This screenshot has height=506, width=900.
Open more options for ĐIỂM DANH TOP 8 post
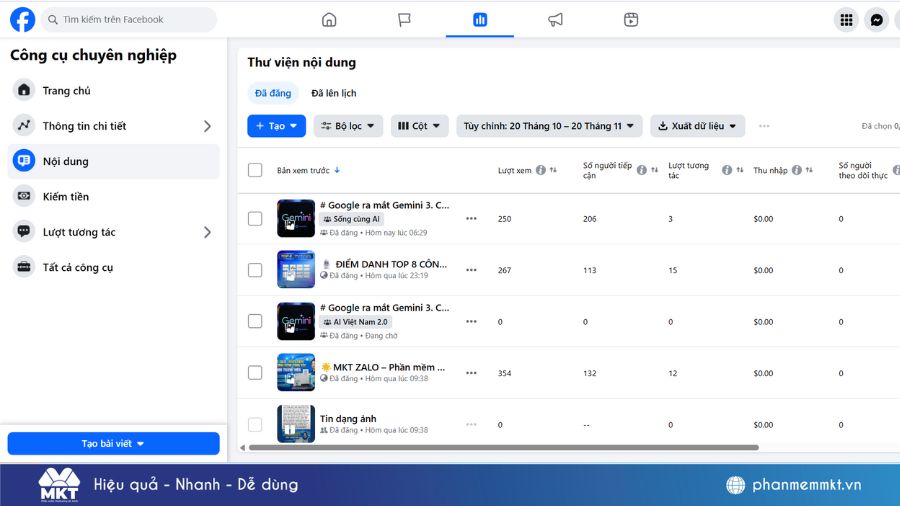pyautogui.click(x=471, y=270)
